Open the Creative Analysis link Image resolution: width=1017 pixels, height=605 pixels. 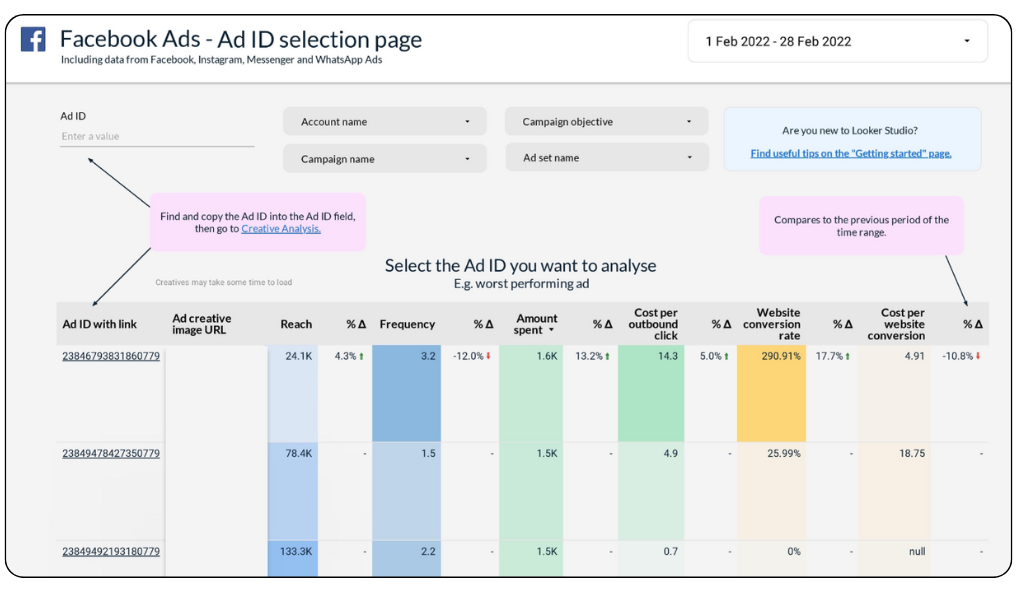(281, 229)
